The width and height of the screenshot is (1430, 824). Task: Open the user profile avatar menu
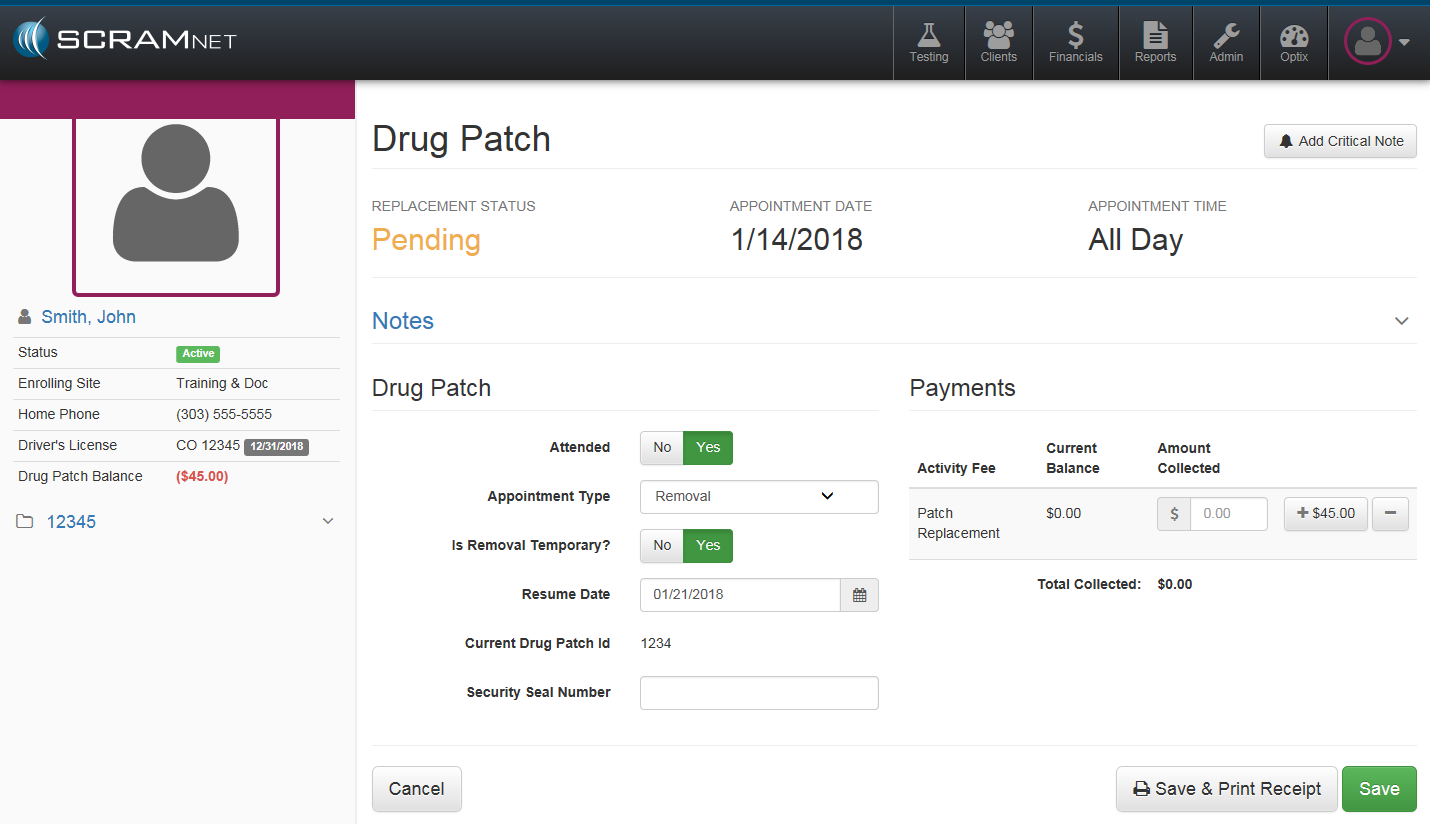click(x=1376, y=42)
